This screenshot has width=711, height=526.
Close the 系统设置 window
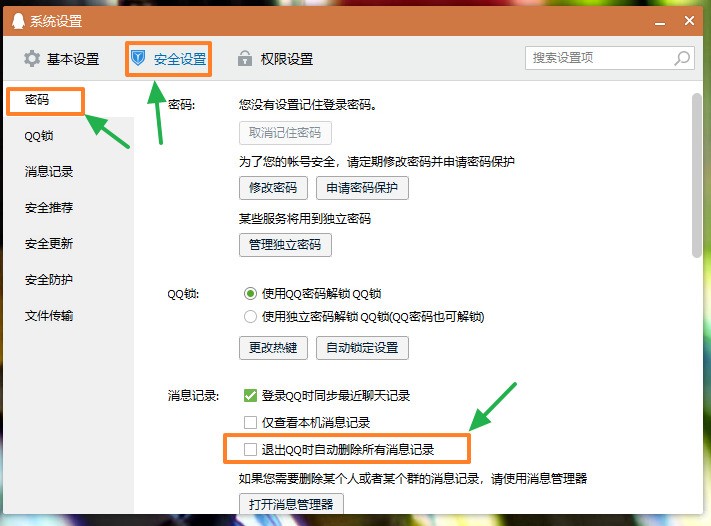(x=690, y=21)
